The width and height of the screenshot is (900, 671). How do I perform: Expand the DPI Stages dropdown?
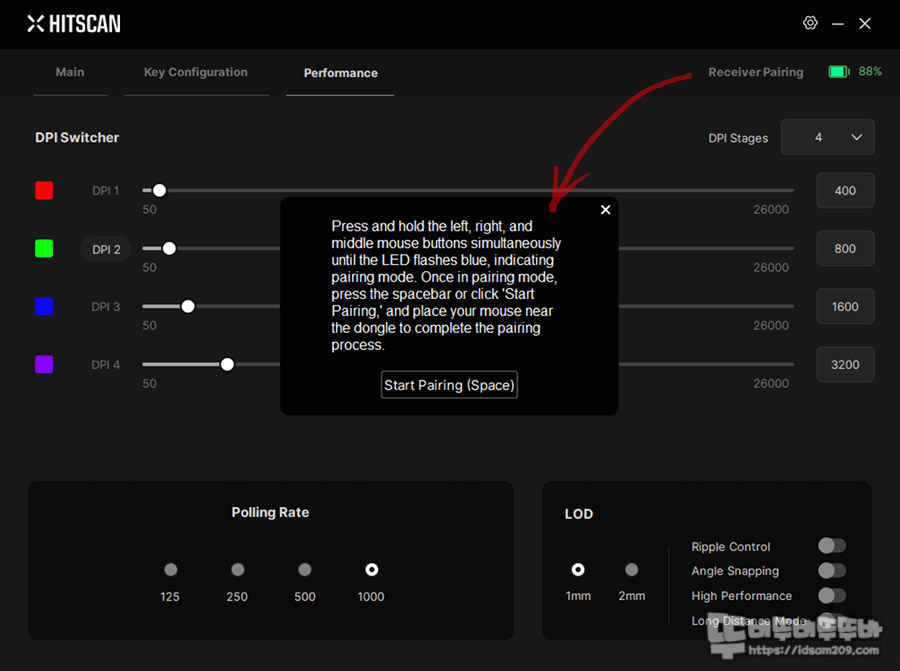tap(827, 137)
